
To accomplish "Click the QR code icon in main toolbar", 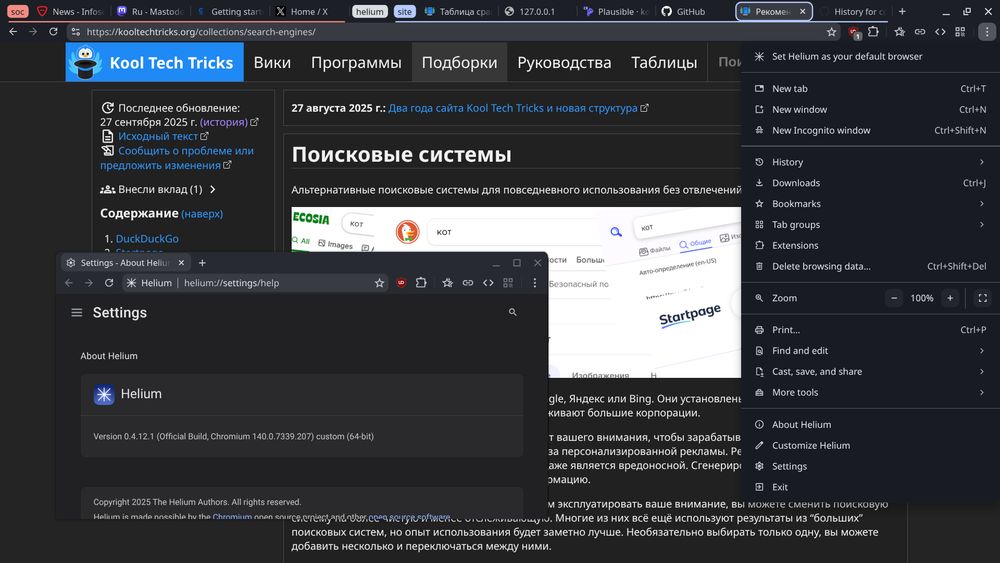I will [x=960, y=31].
